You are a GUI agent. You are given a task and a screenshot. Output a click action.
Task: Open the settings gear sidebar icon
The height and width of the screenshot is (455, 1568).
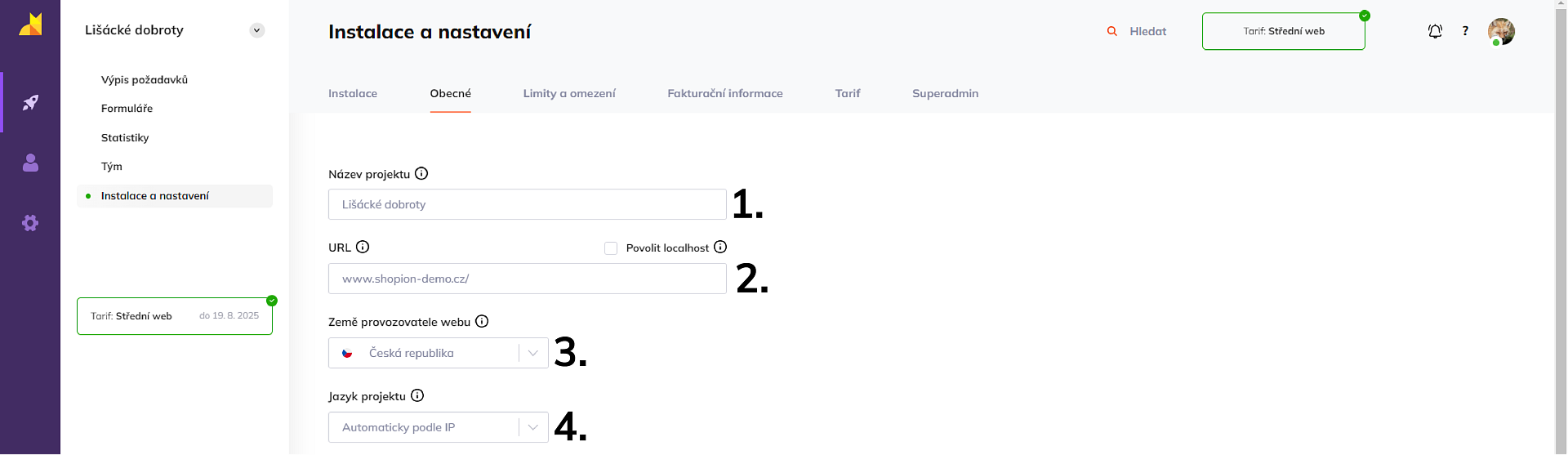[30, 223]
